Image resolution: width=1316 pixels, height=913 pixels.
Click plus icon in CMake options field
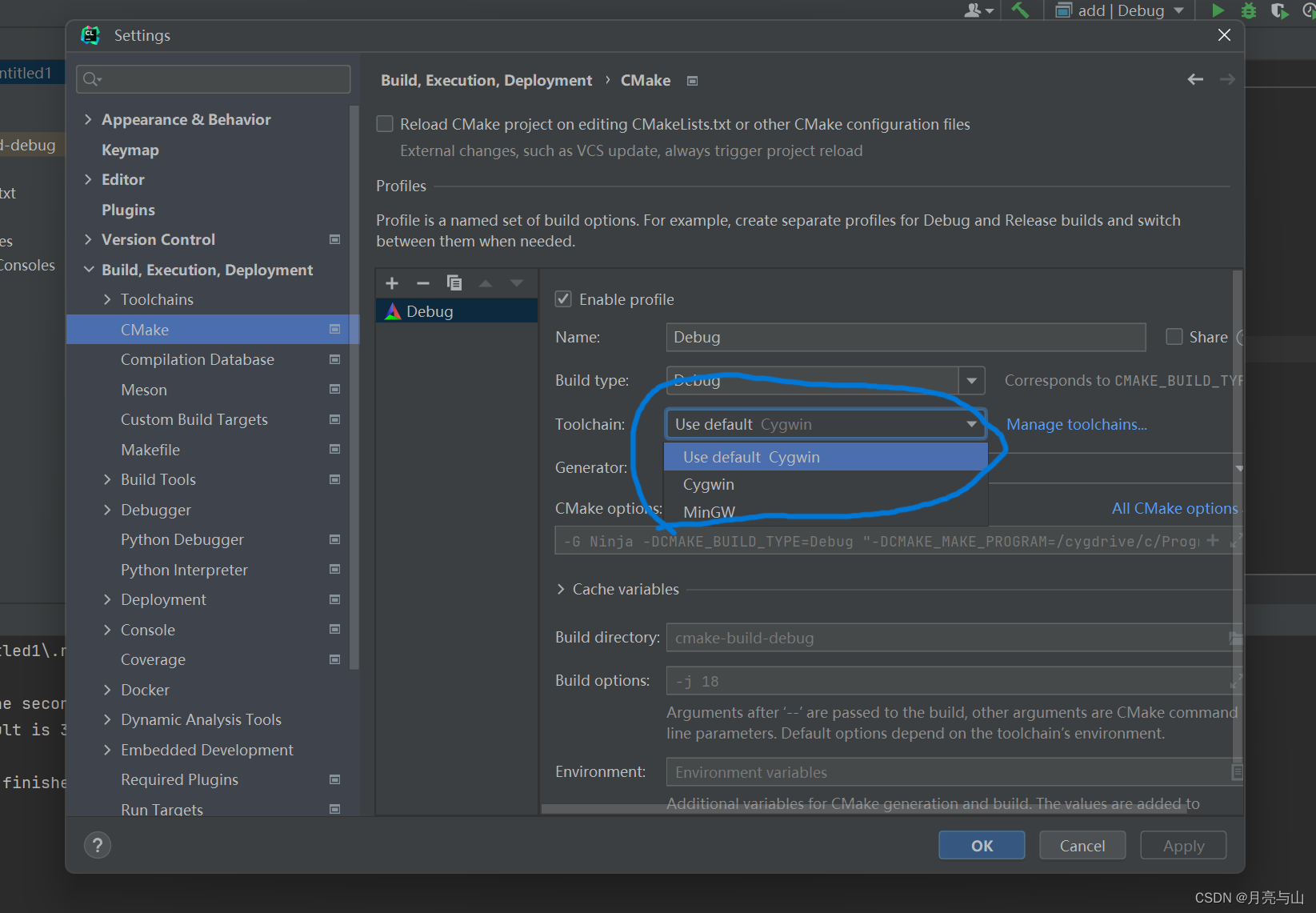(1213, 541)
